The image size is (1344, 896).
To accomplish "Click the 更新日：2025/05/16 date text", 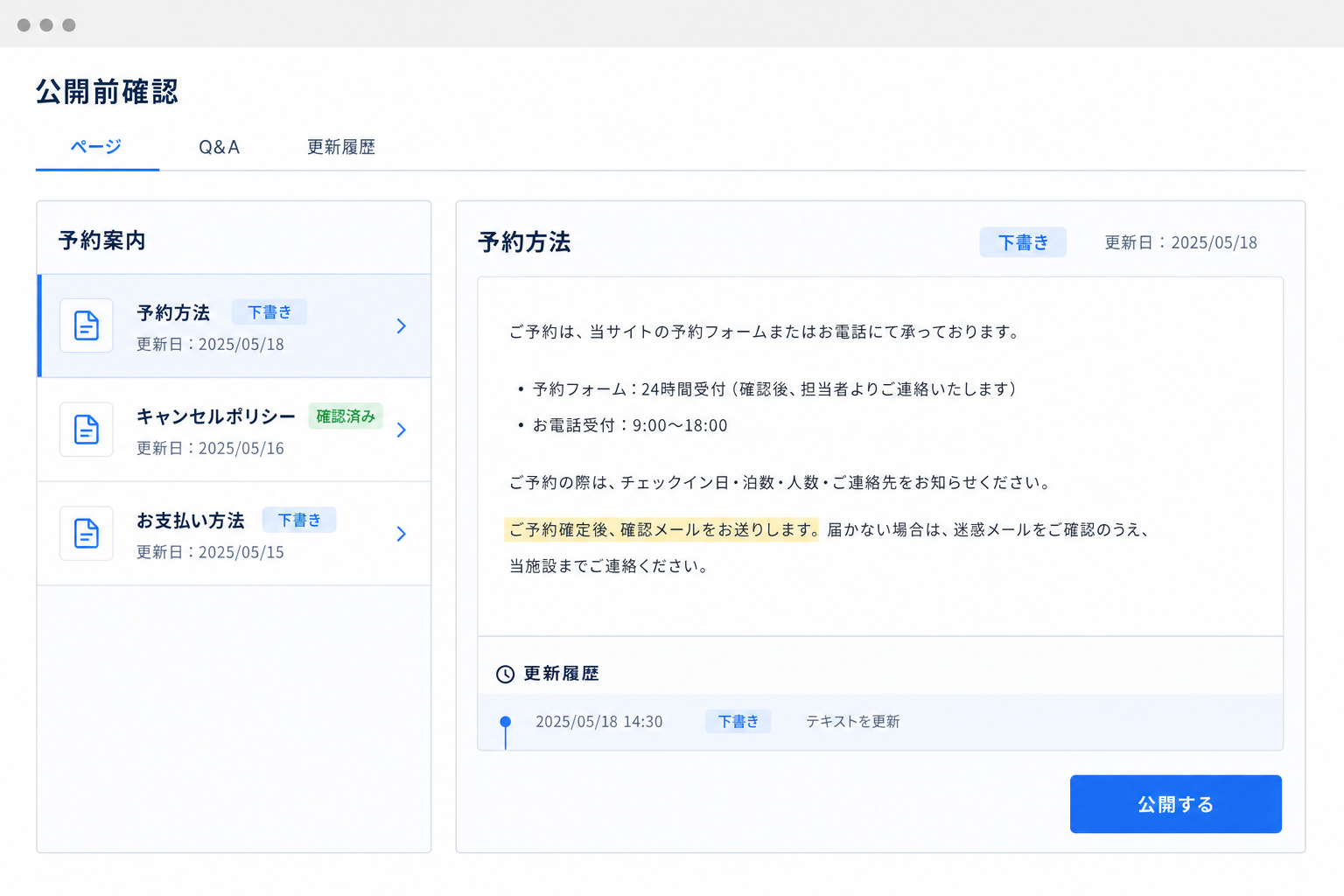I will coord(210,448).
